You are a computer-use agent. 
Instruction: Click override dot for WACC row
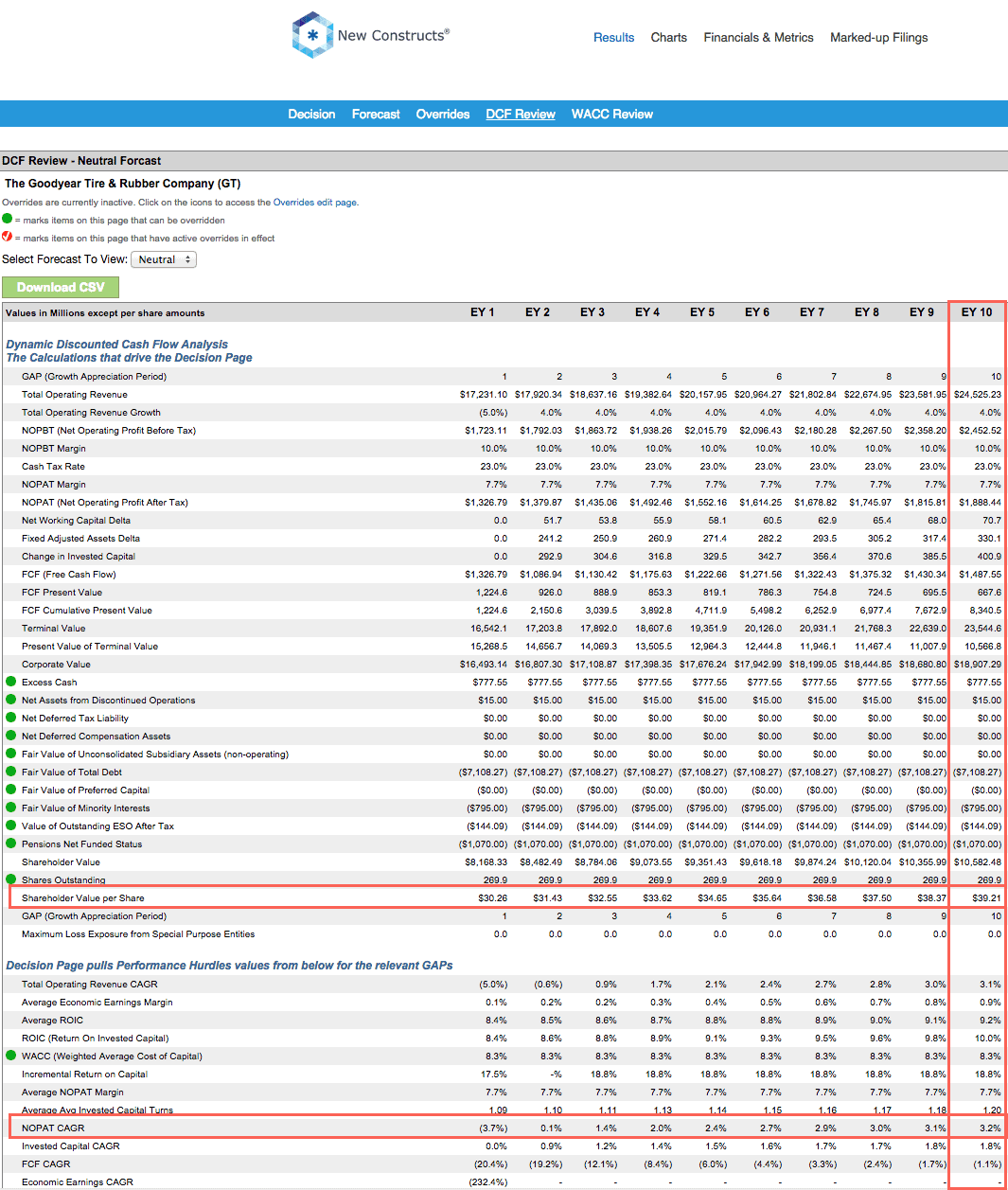(x=10, y=1056)
